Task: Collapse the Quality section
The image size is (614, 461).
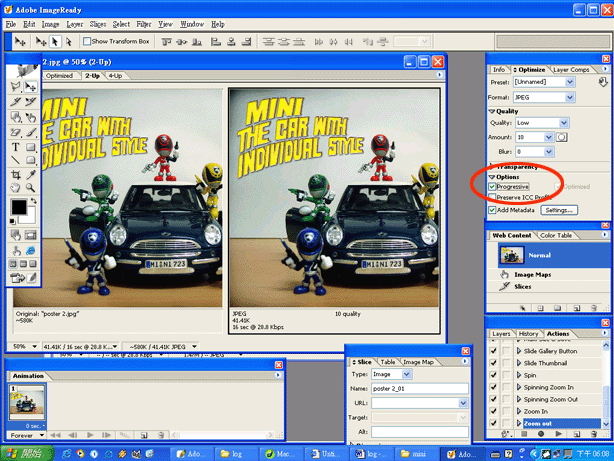Action: [492, 112]
